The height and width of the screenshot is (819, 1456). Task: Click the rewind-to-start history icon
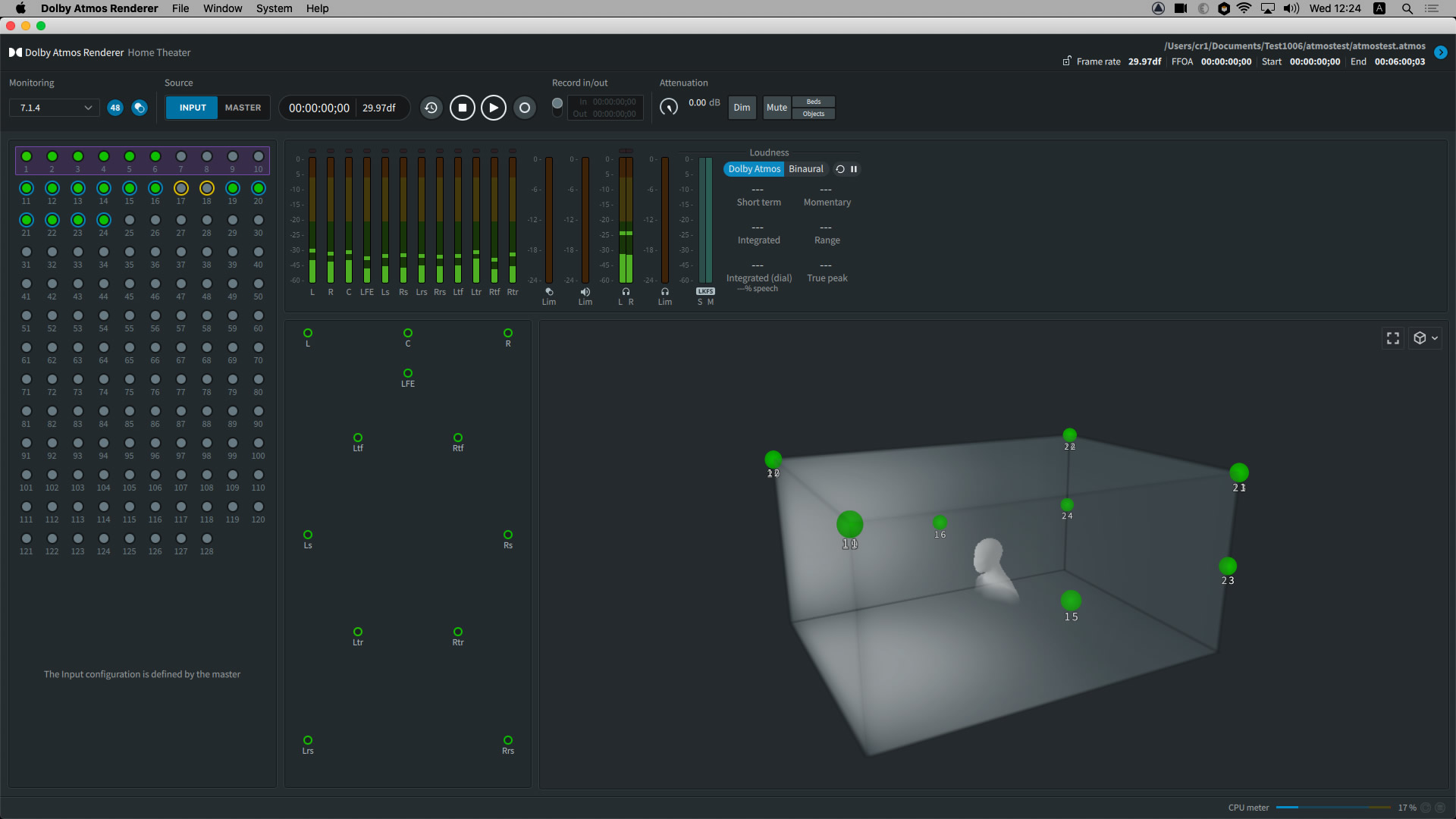tap(431, 108)
